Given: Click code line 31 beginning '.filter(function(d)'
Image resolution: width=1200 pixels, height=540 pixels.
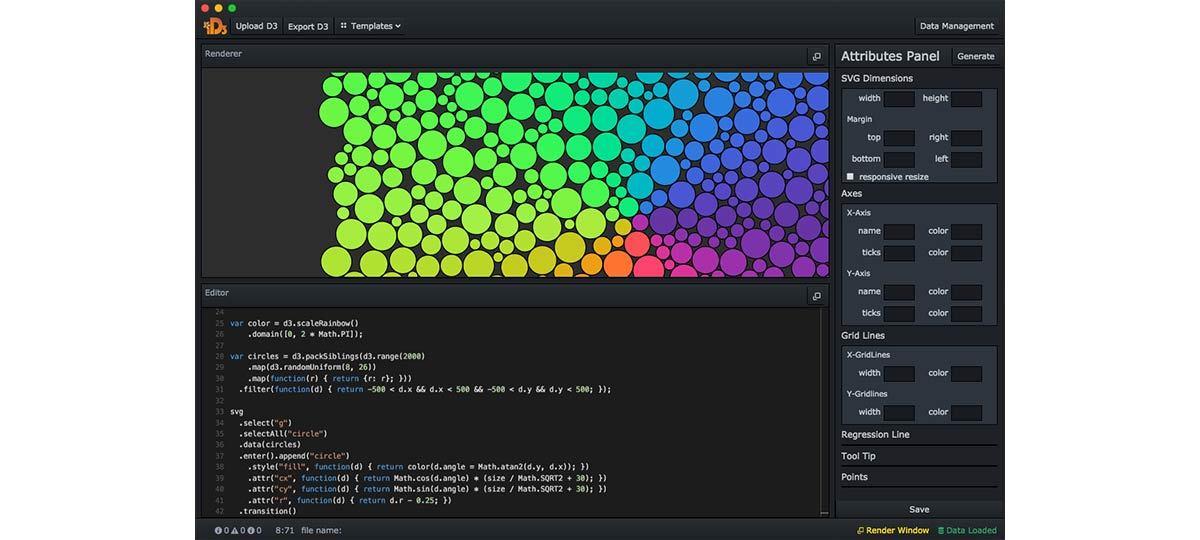Looking at the screenshot, I should 425,389.
